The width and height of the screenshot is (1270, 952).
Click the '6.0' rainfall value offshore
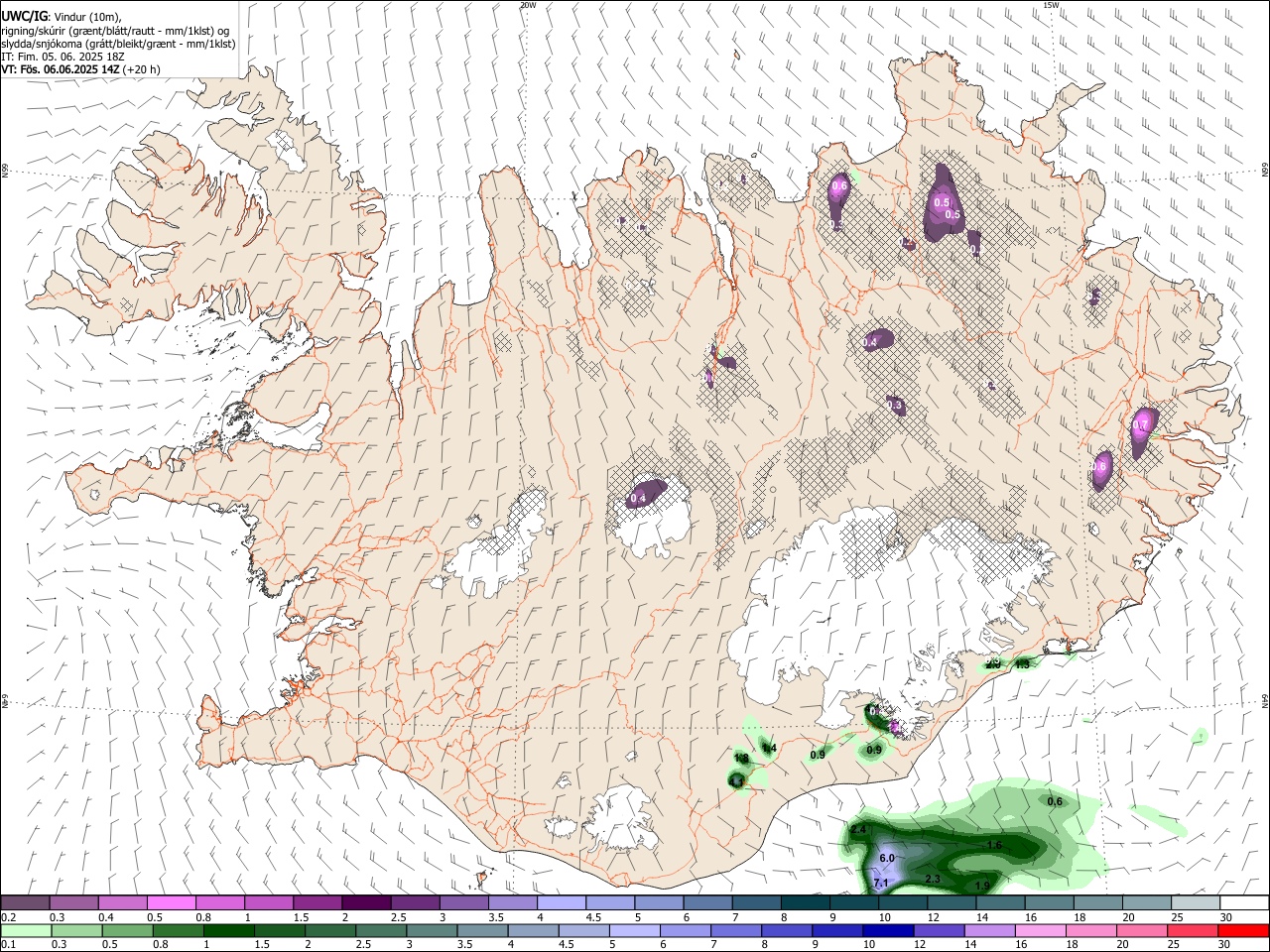coord(887,858)
